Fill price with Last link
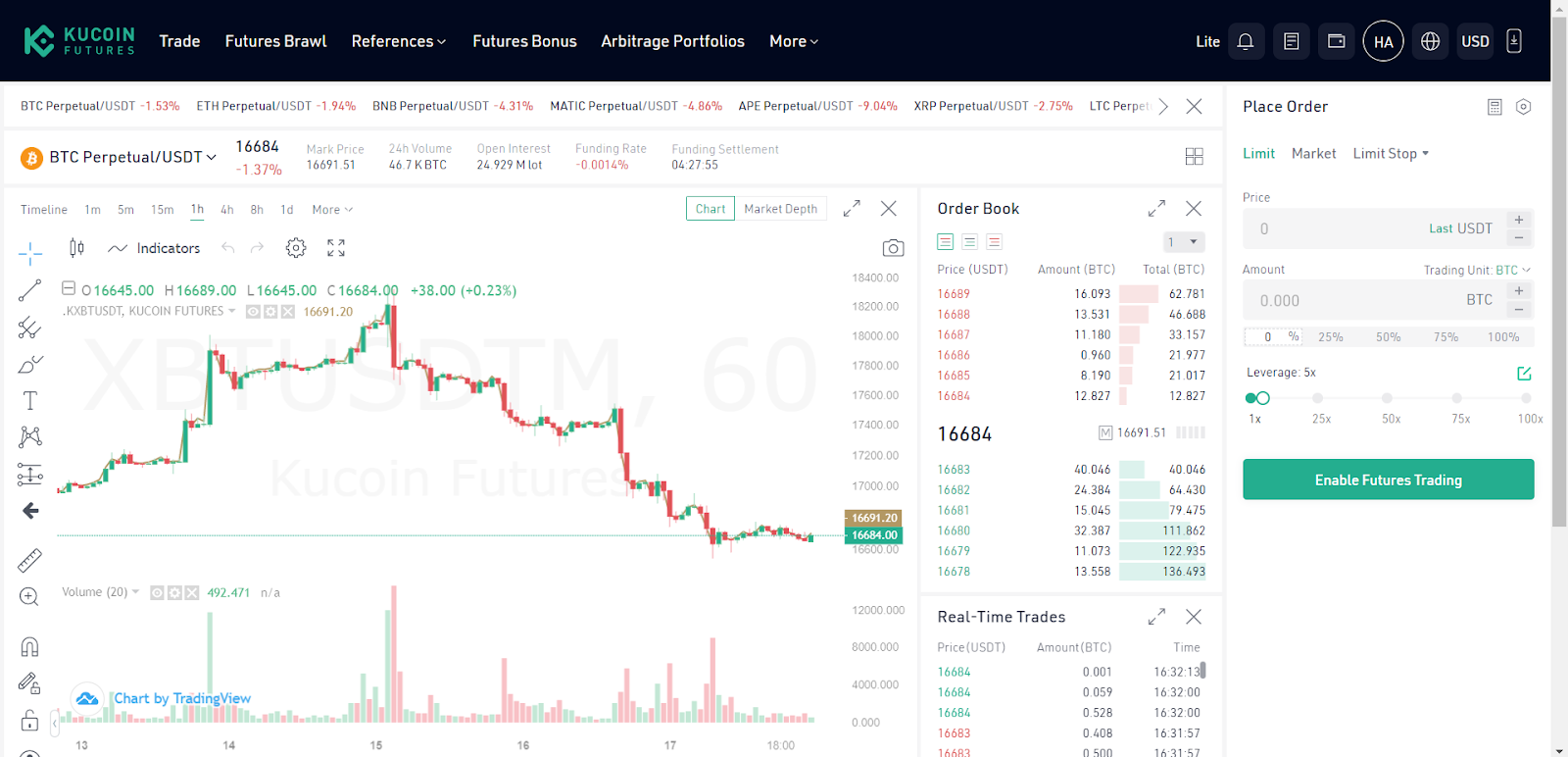Viewport: 1568px width, 757px height. coord(1441,228)
